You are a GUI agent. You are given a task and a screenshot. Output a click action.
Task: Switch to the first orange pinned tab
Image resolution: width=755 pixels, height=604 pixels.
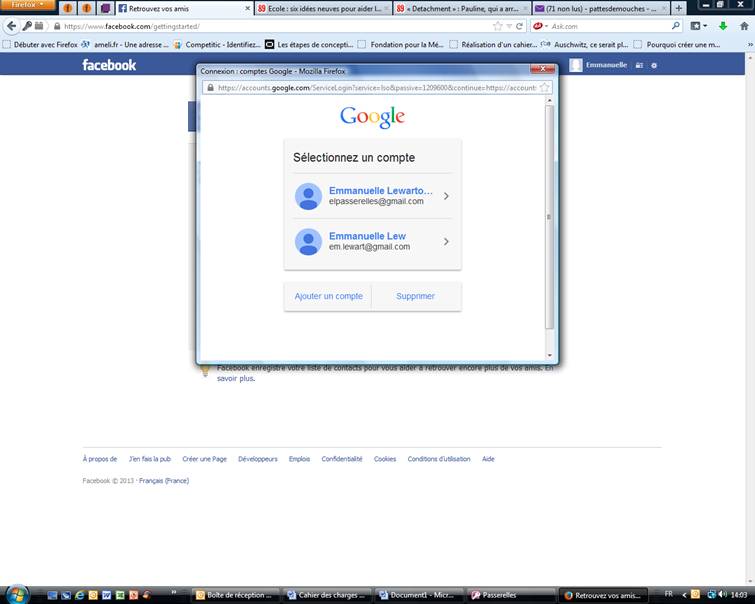click(x=68, y=8)
